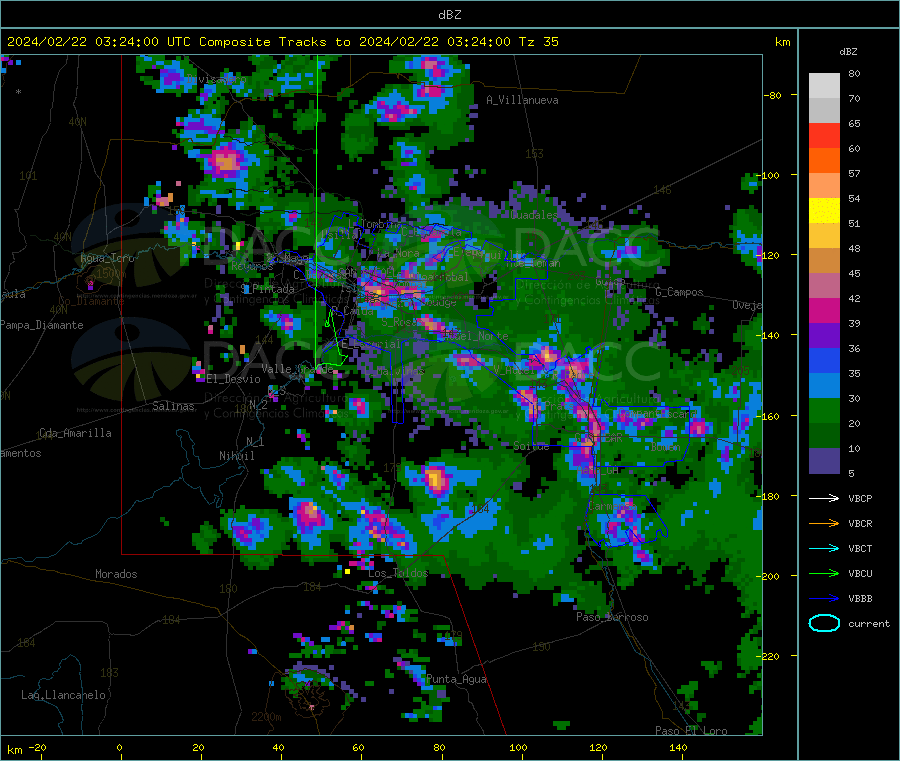Image resolution: width=900 pixels, height=761 pixels.
Task: Click the 'Los_Toldos' map label
Action: coord(398,573)
